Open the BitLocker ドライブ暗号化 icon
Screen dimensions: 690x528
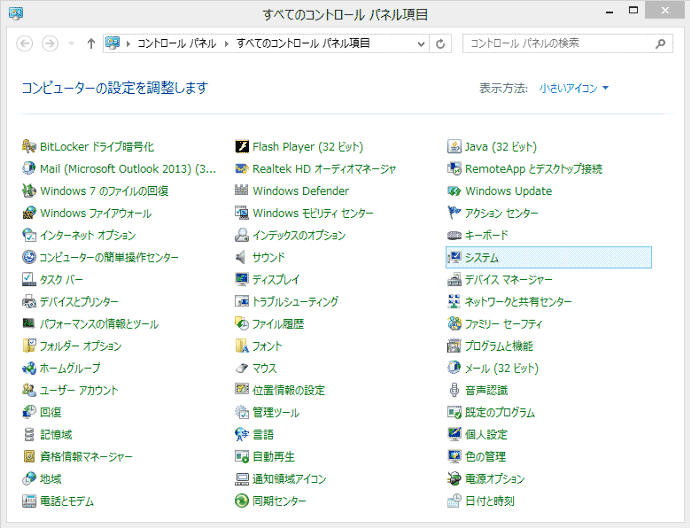point(29,147)
